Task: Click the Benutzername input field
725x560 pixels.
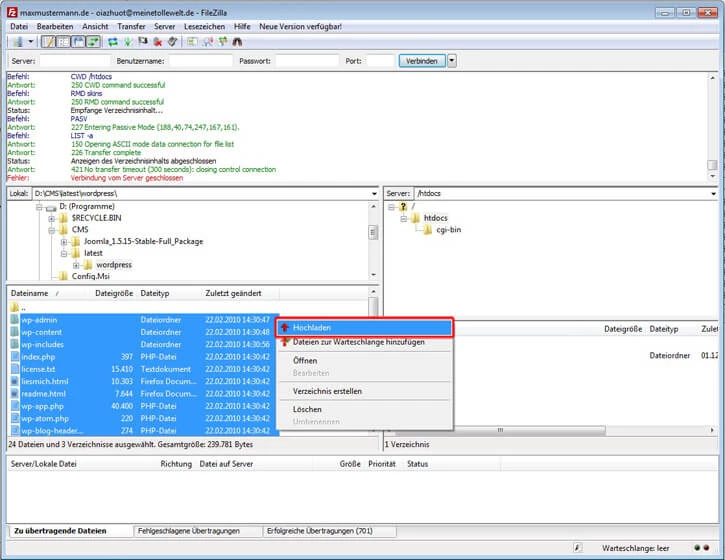Action: click(x=201, y=61)
